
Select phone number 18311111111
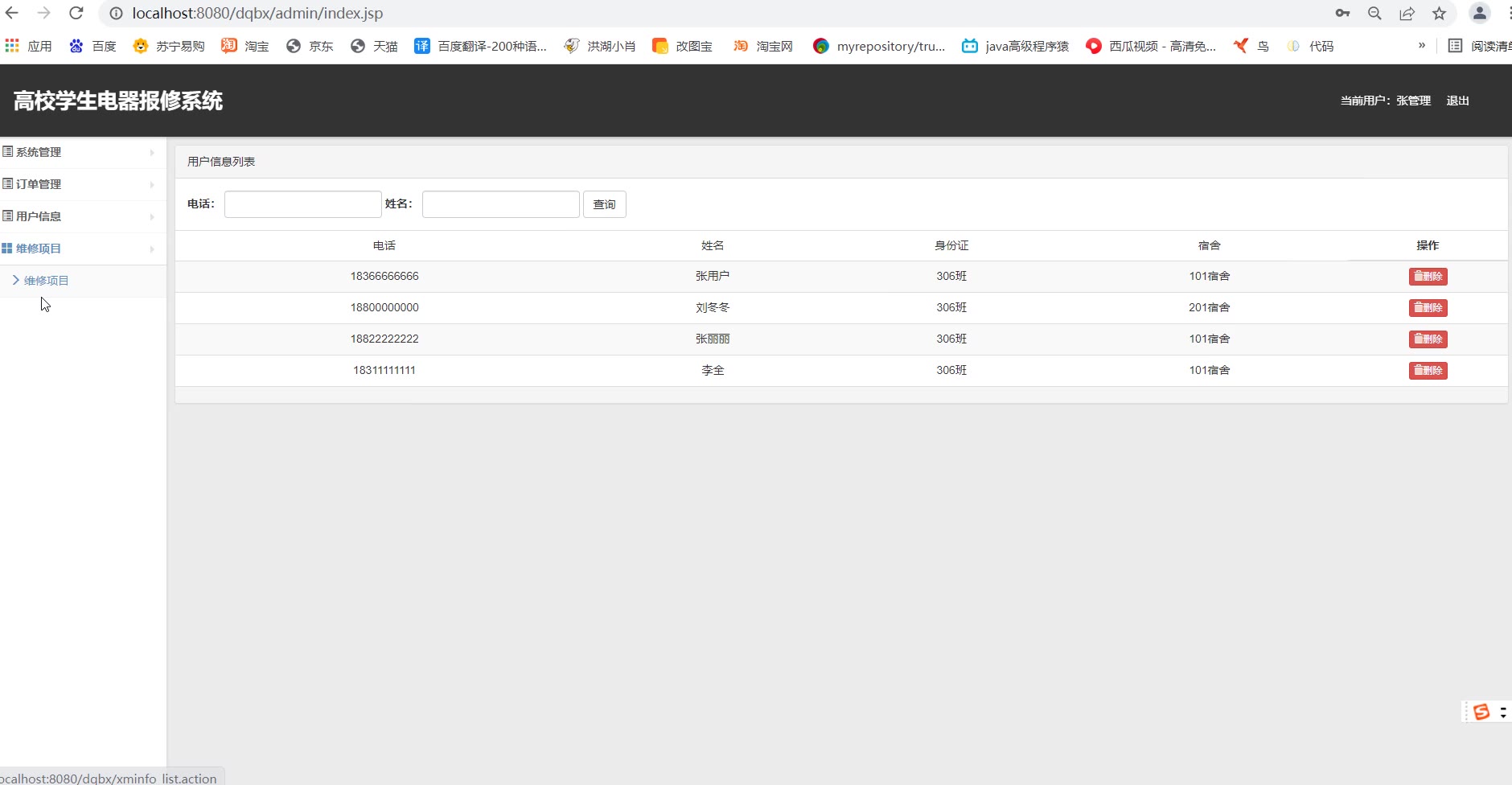click(x=384, y=370)
